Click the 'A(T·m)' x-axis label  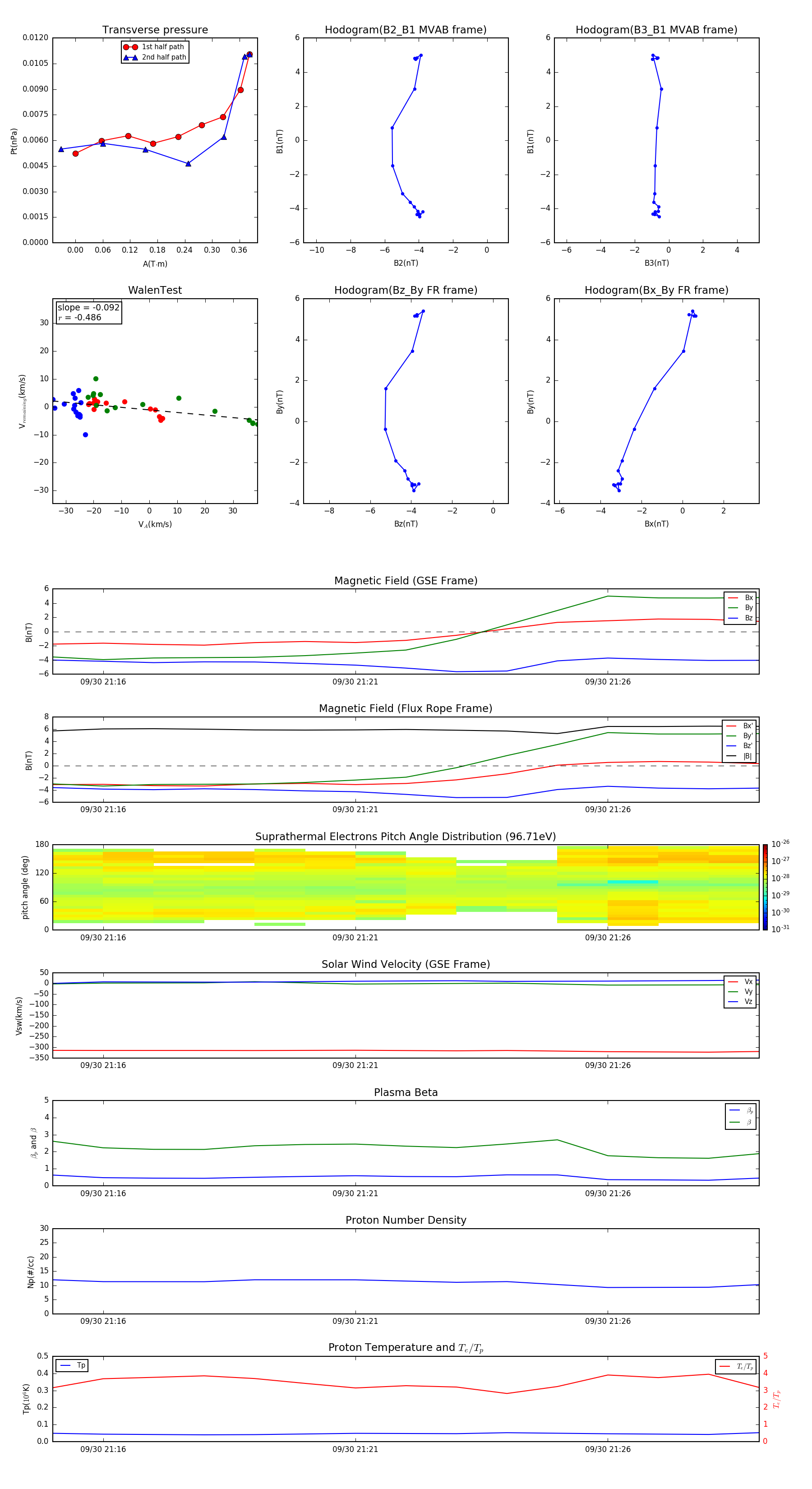click(x=155, y=264)
